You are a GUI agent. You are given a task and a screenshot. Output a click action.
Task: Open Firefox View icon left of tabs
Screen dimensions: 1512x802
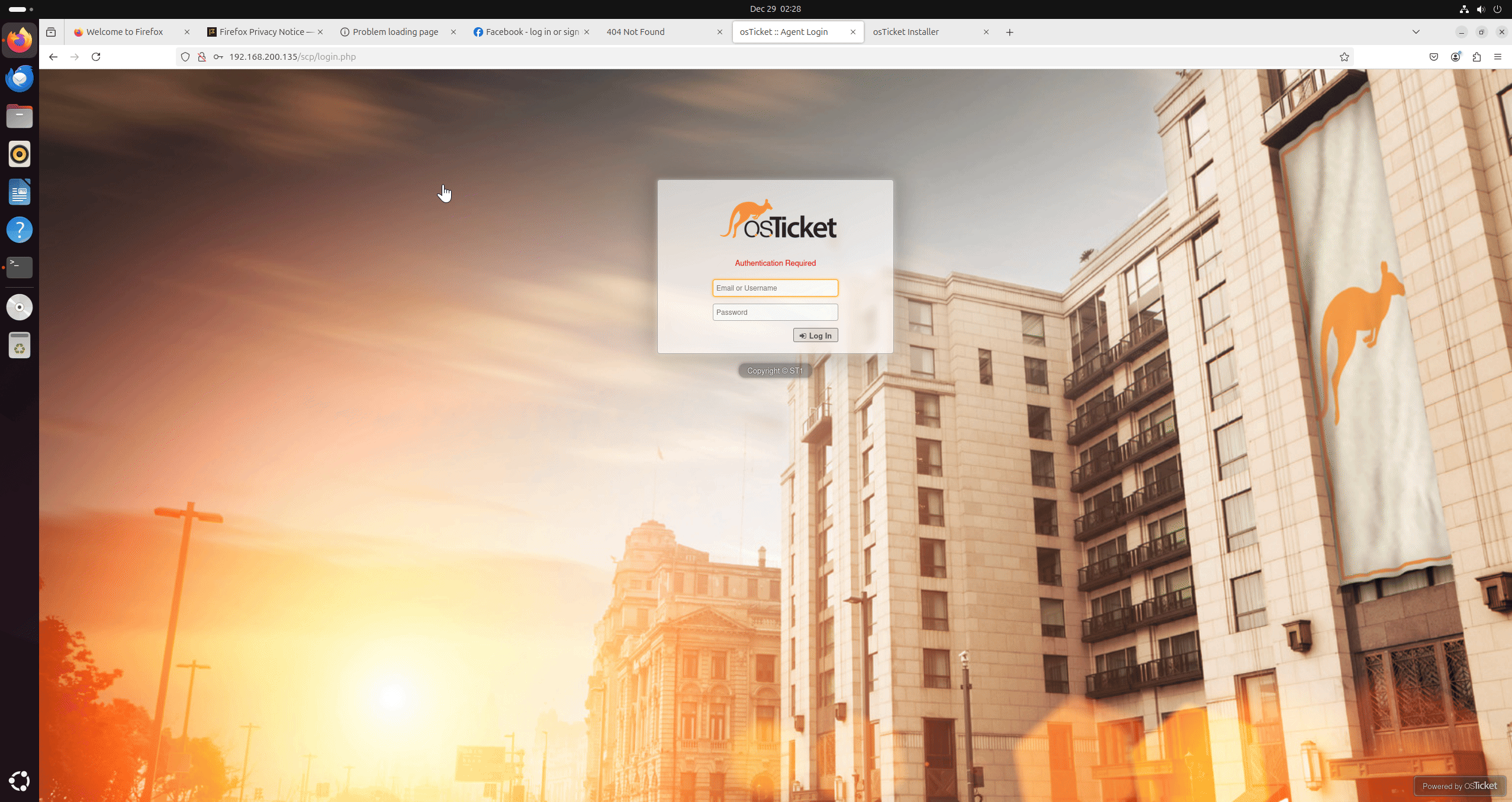pyautogui.click(x=51, y=32)
